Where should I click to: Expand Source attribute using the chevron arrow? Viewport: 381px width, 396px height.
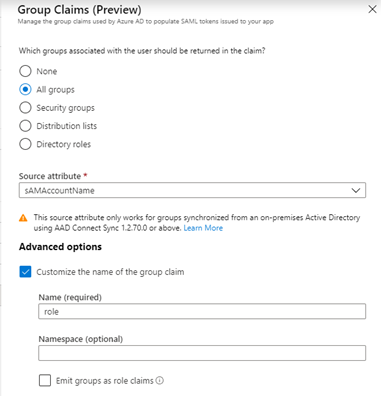click(x=356, y=190)
